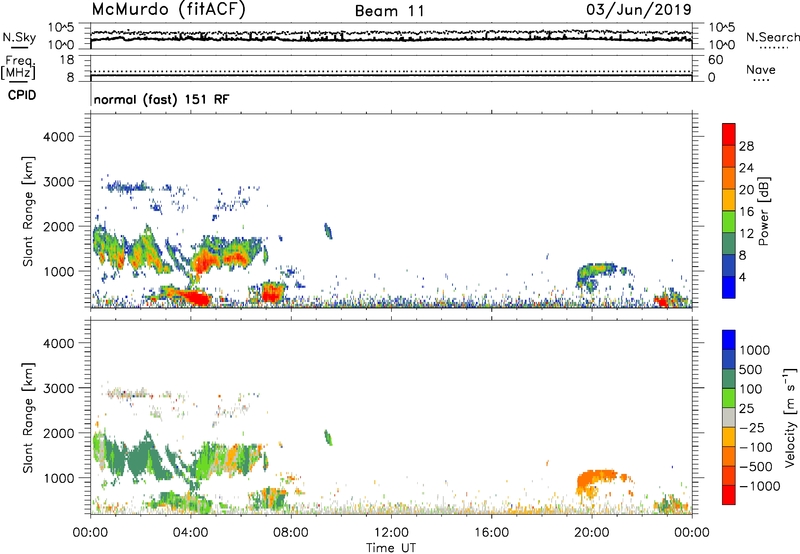Screen dimensions: 800x554
Task: Click the '10^5' left noise axis label
Action: point(61,27)
